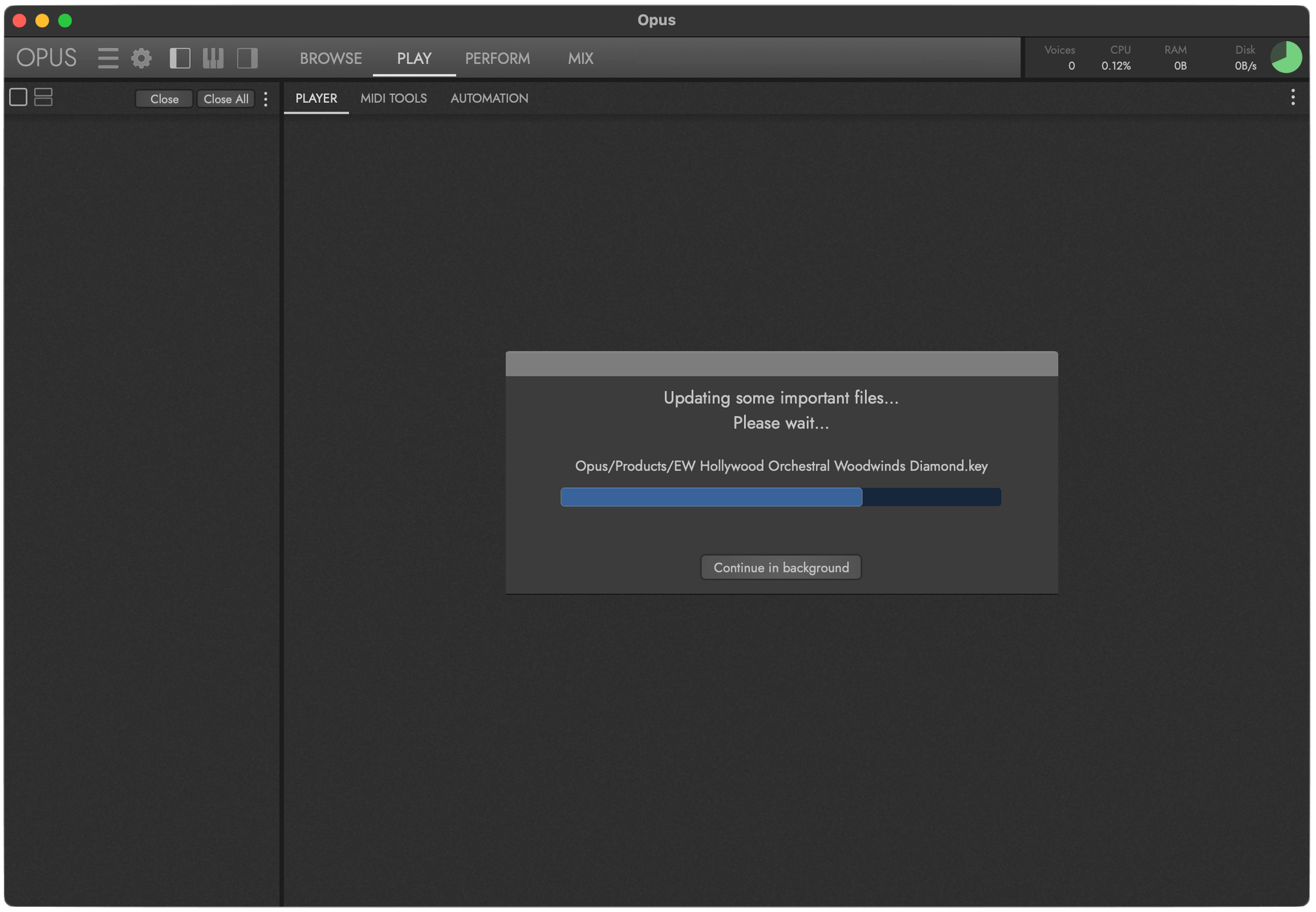Image resolution: width=1316 pixels, height=912 pixels.
Task: Click the 'Please wait...' text
Action: tap(781, 423)
